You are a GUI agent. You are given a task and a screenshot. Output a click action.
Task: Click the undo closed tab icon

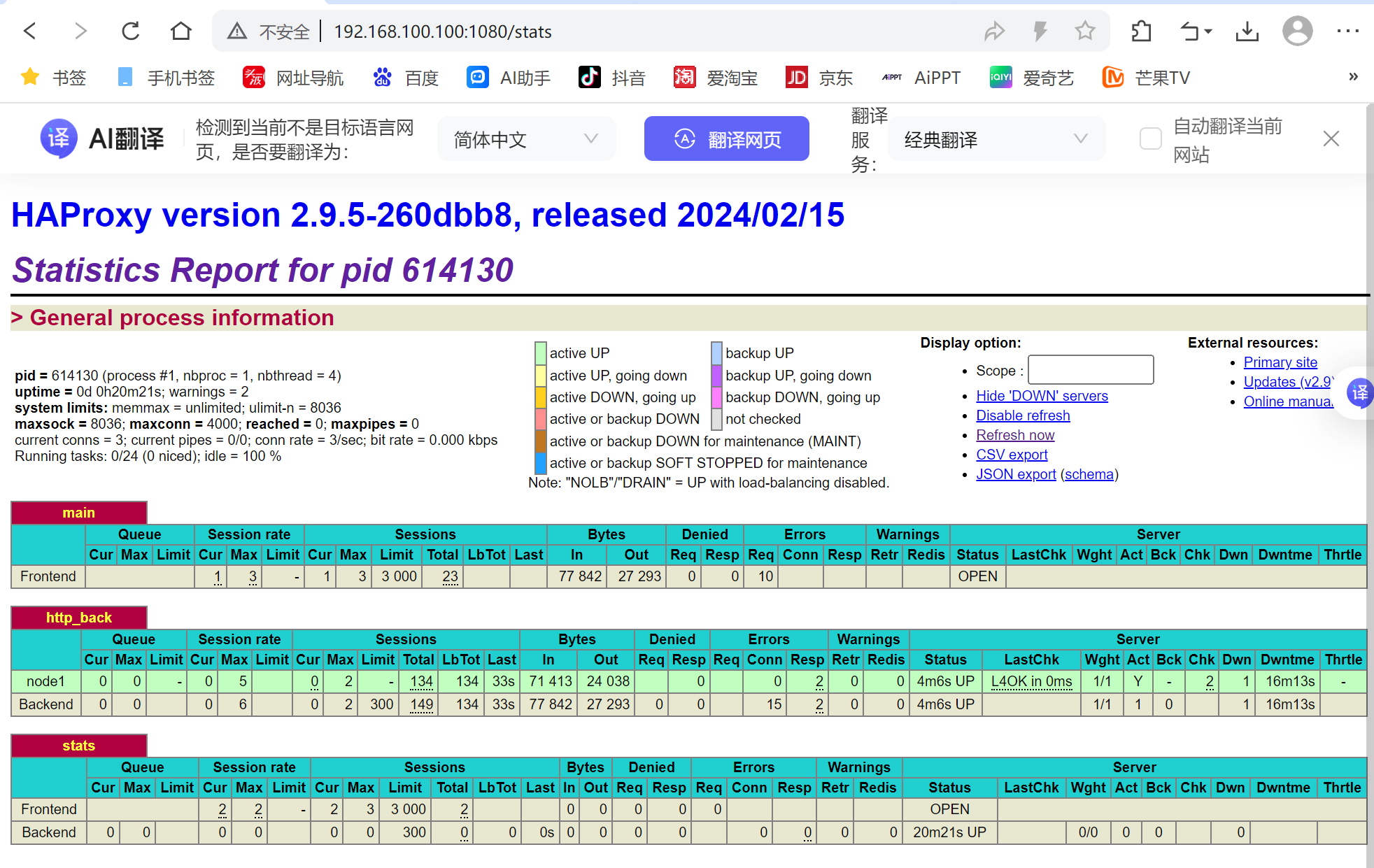[1190, 31]
